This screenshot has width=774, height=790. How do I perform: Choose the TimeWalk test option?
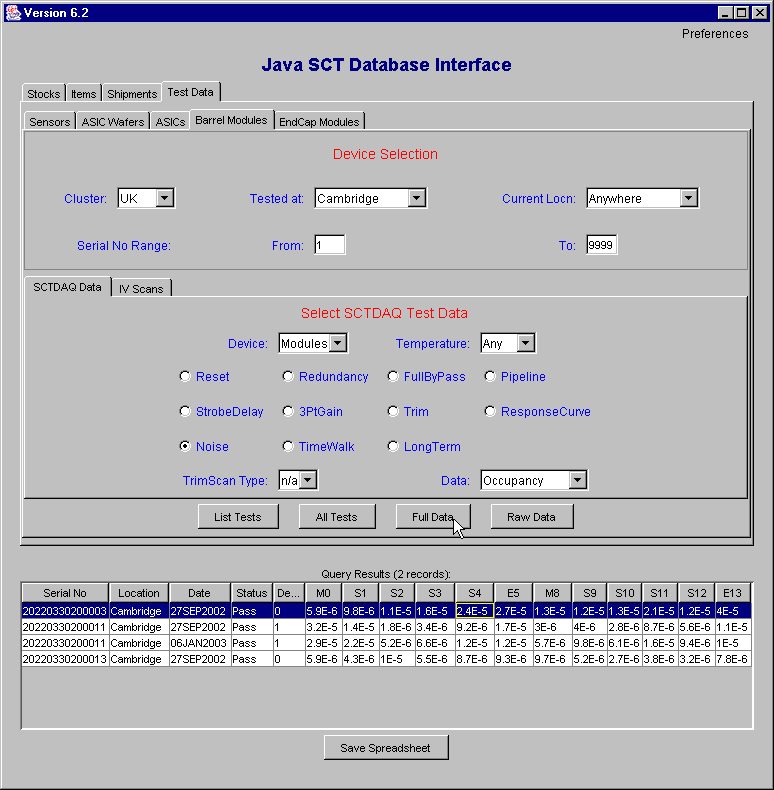point(288,446)
